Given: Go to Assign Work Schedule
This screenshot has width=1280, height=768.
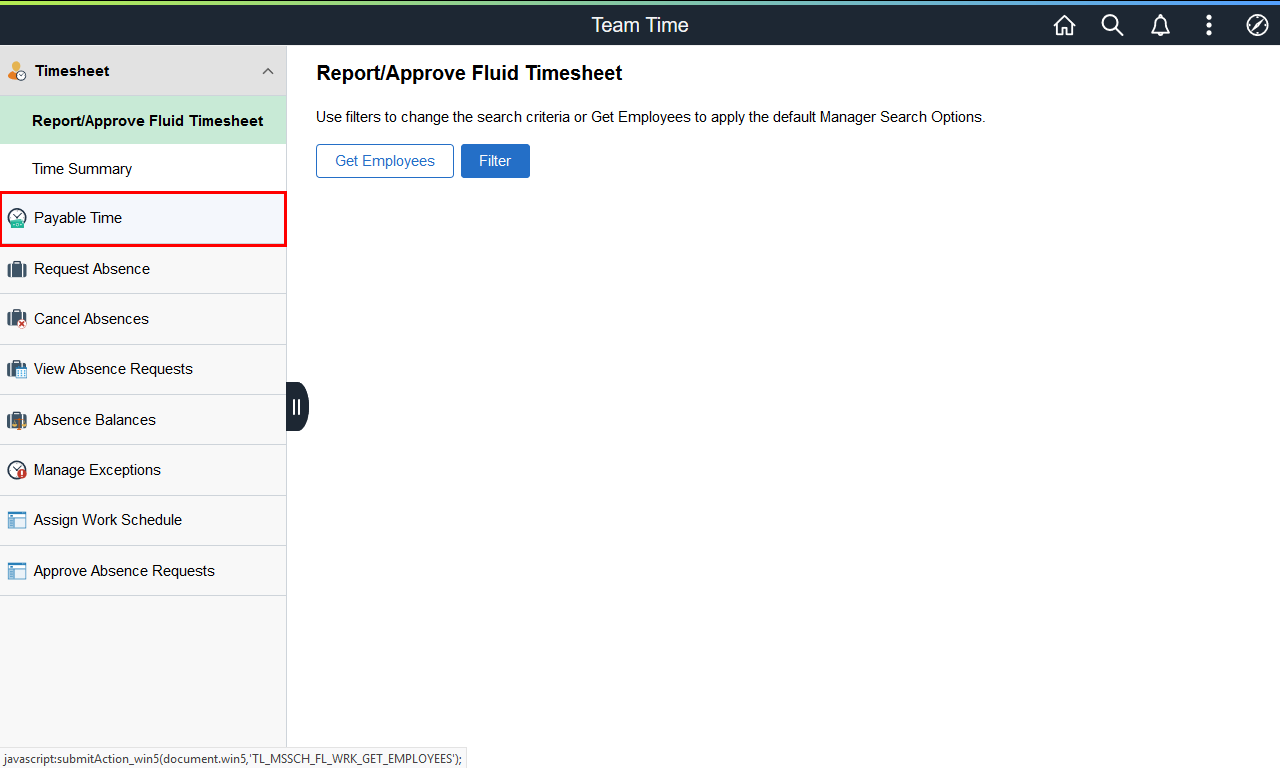Looking at the screenshot, I should (x=108, y=520).
